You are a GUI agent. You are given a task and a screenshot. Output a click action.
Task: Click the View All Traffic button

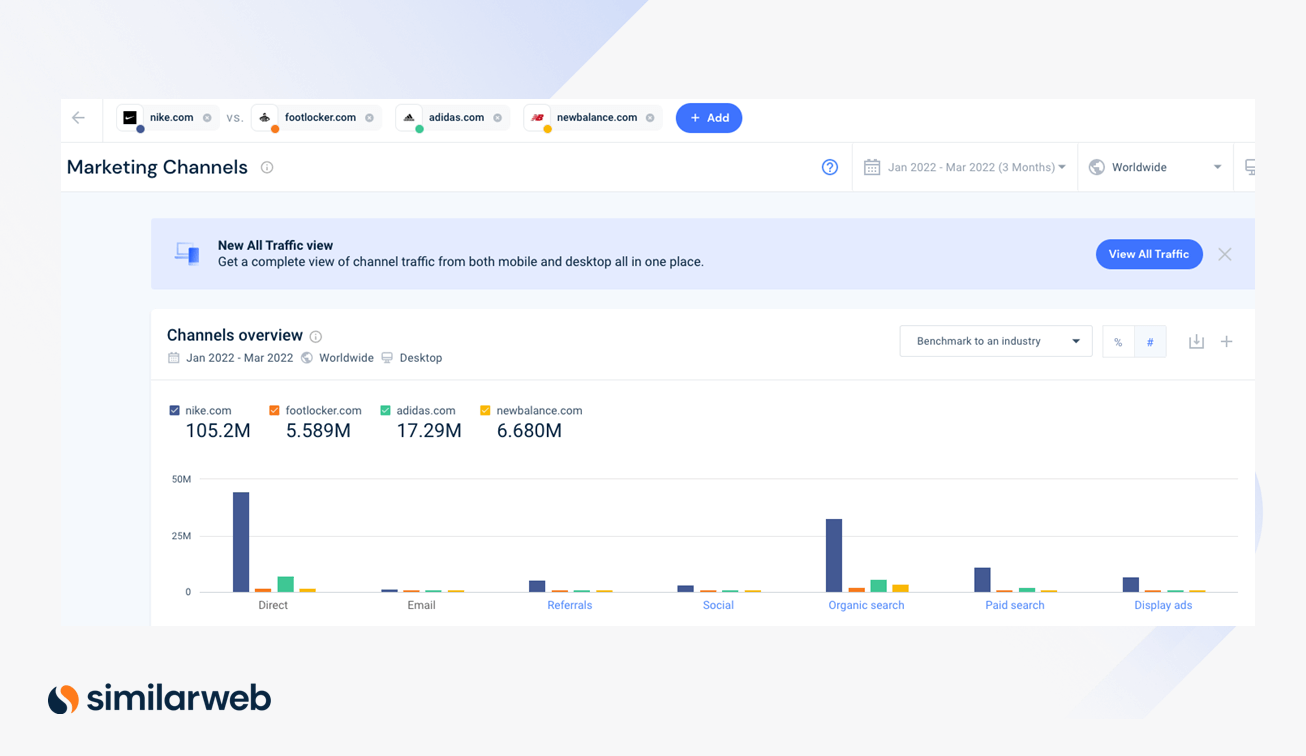click(1148, 254)
